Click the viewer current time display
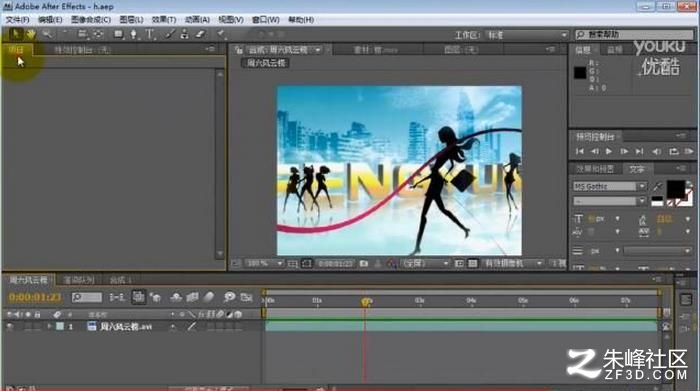 click(x=335, y=264)
